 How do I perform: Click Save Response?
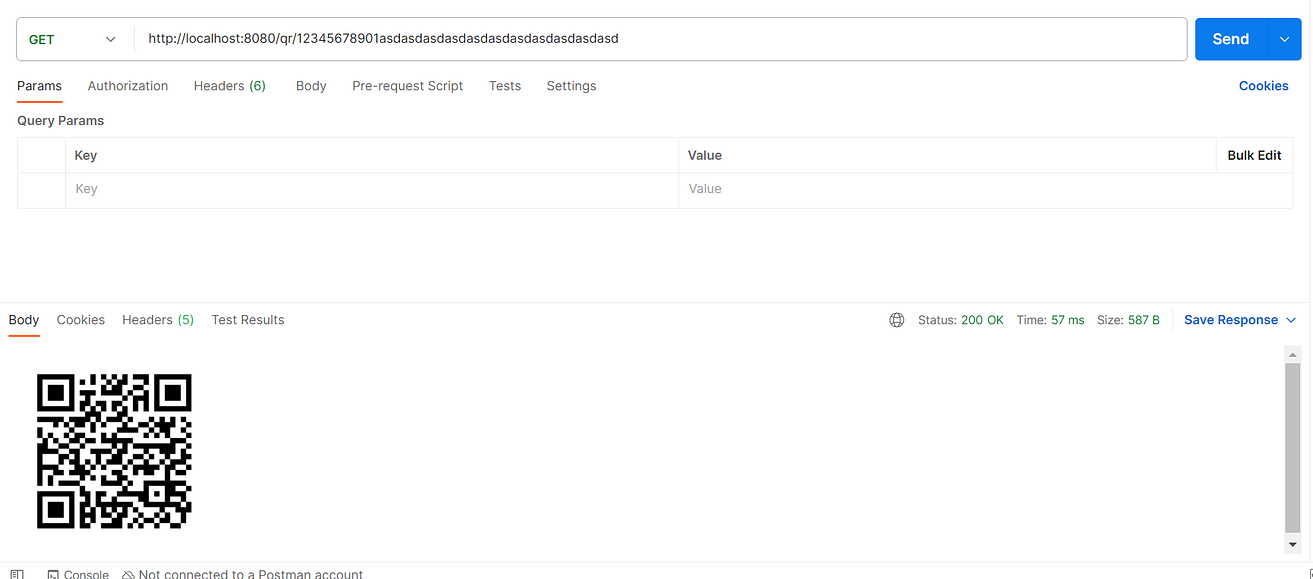coord(1231,320)
